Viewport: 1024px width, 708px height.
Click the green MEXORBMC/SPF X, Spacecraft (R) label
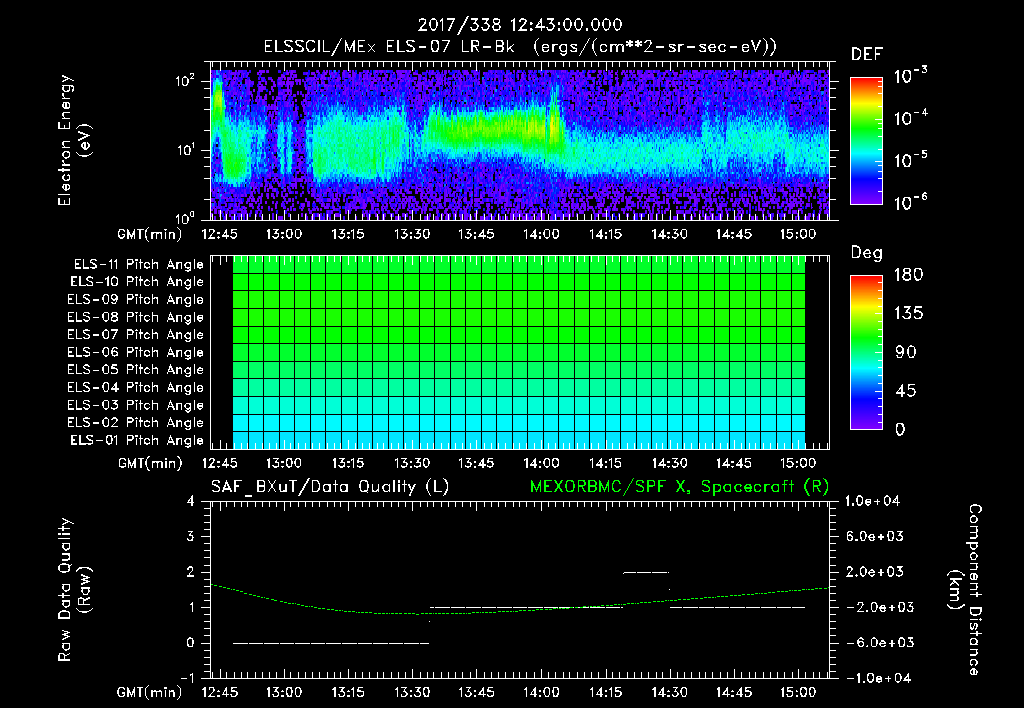(679, 487)
